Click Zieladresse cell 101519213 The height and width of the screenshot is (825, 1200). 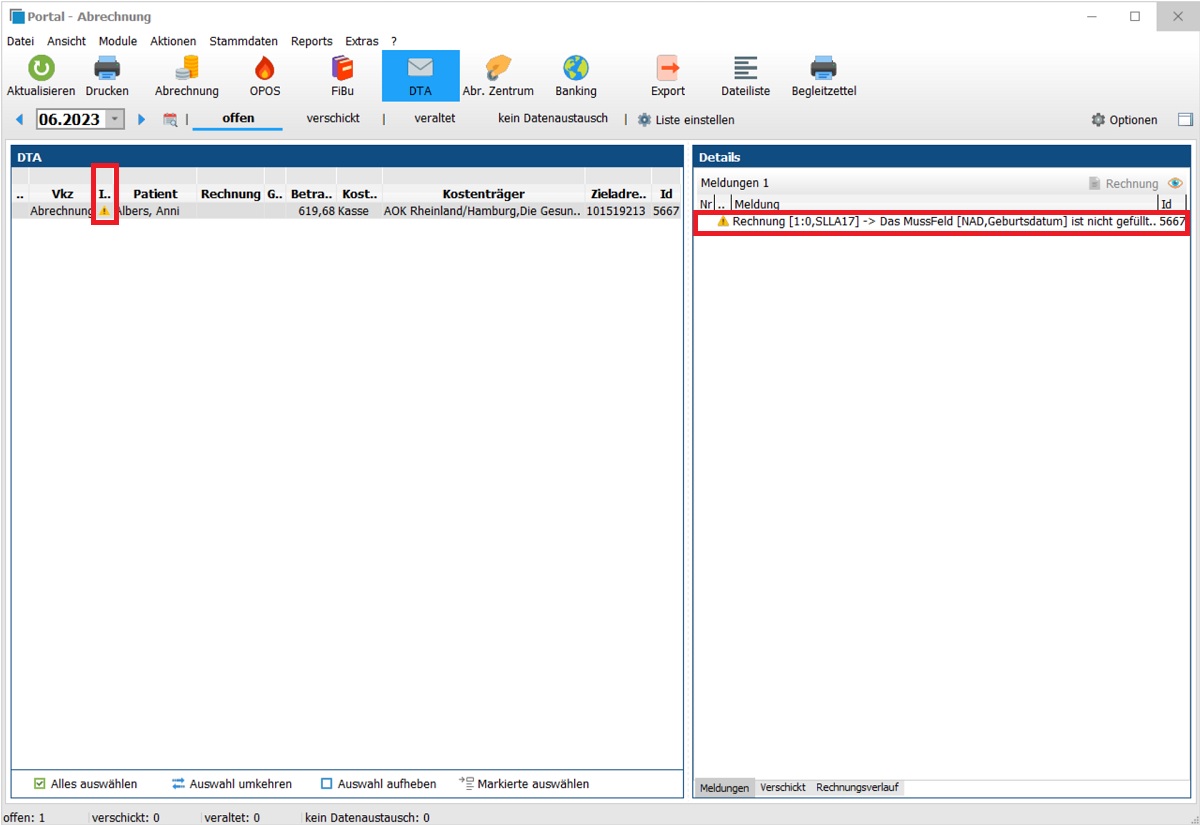616,211
